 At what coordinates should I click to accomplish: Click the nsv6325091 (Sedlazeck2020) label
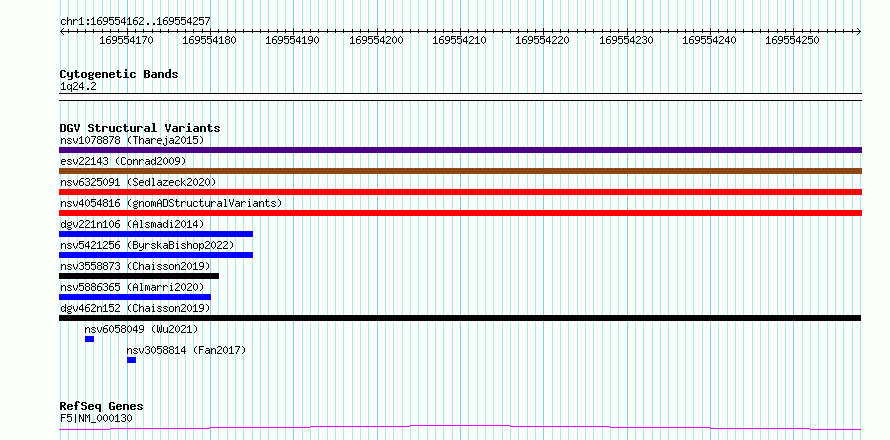[138, 182]
